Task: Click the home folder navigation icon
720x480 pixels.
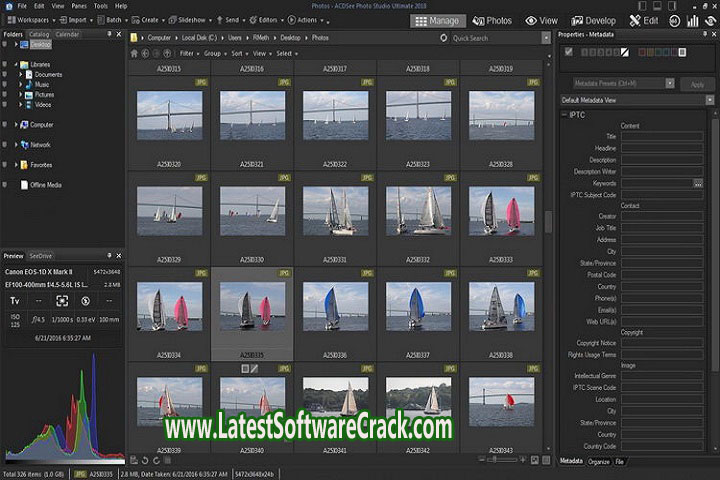Action: pos(136,53)
